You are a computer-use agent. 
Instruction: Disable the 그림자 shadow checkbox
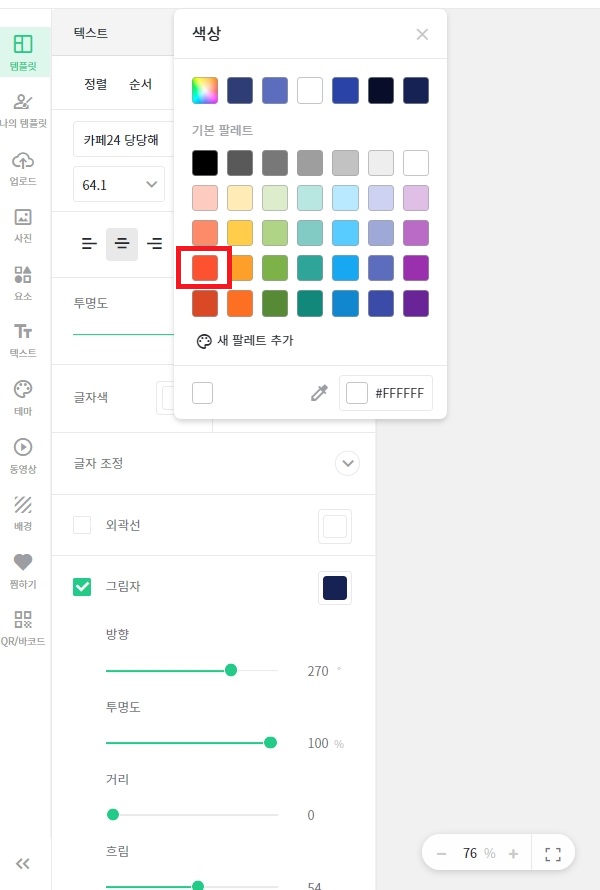(x=82, y=586)
